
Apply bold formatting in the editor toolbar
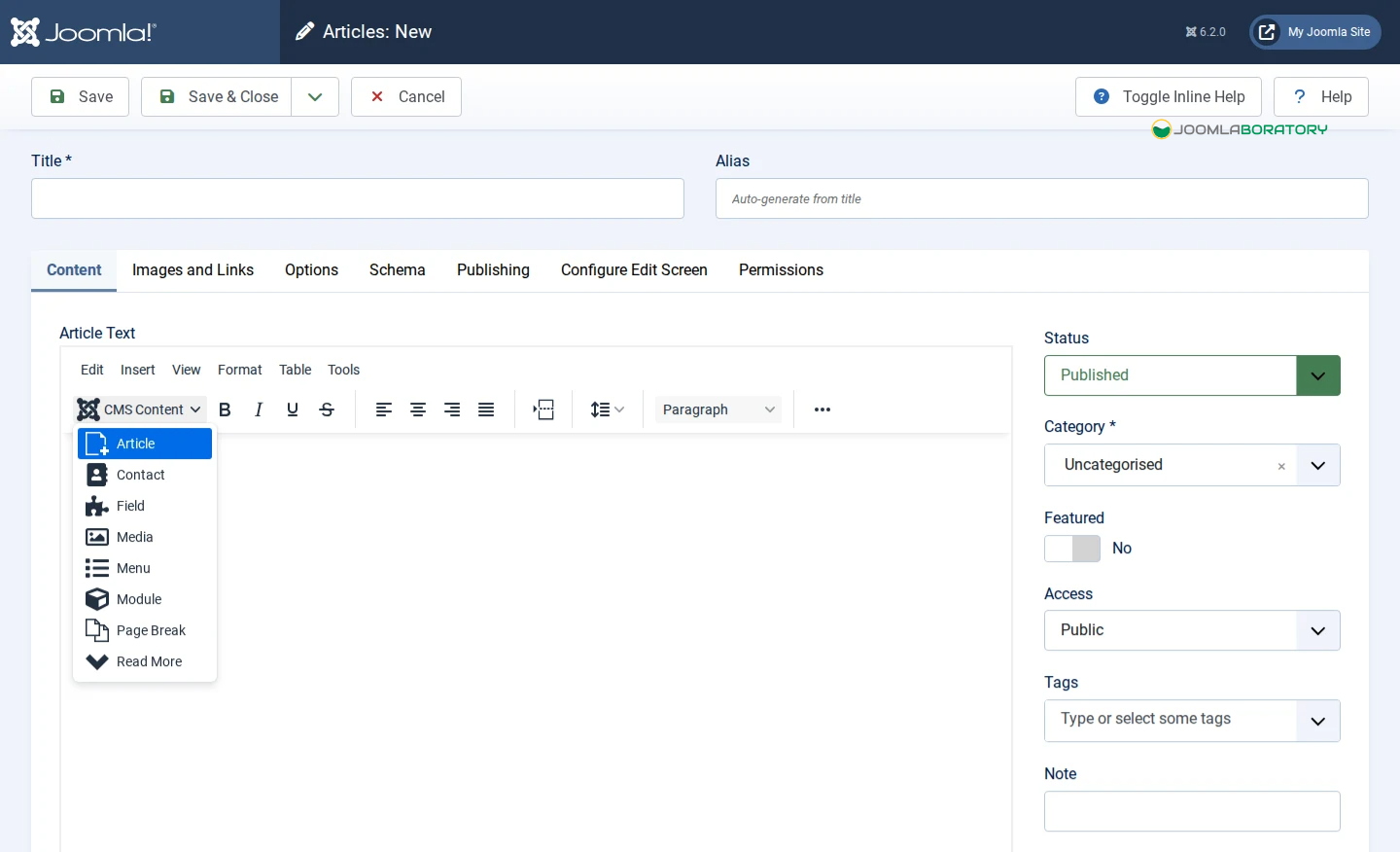[225, 409]
